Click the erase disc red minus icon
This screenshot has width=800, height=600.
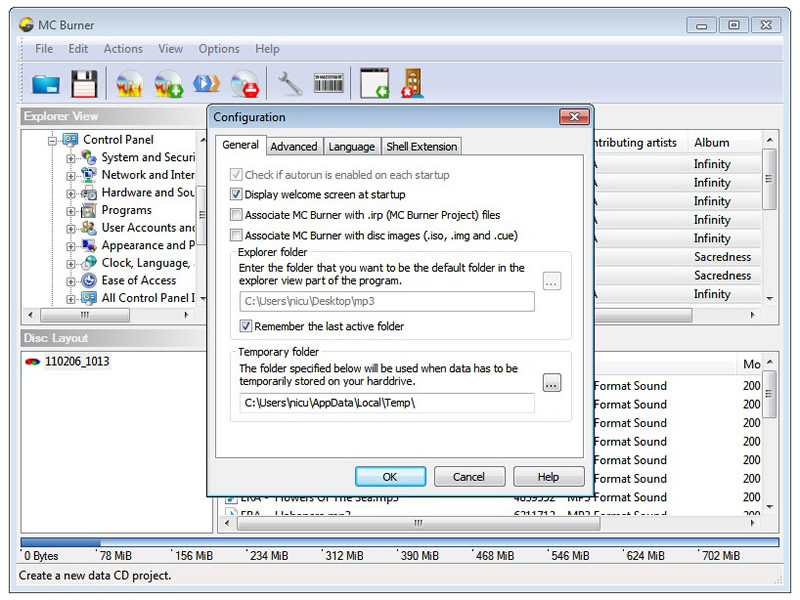click(245, 83)
